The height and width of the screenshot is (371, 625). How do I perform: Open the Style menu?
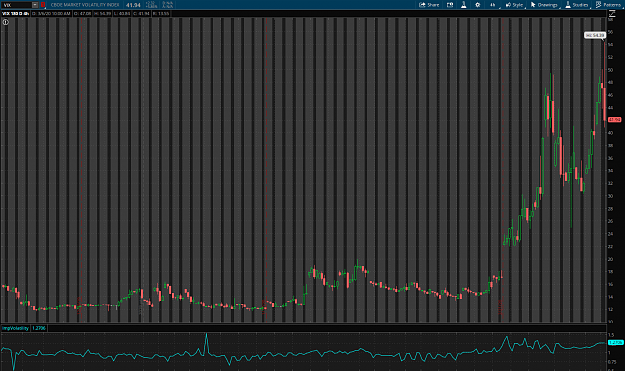(514, 5)
